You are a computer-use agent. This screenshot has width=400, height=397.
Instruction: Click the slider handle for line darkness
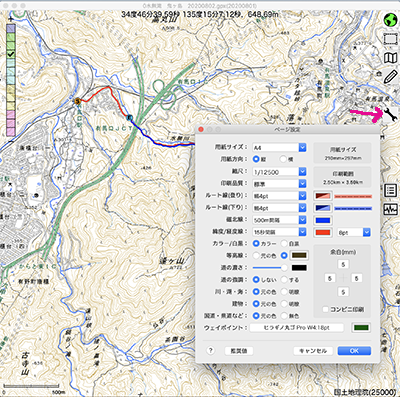(284, 268)
